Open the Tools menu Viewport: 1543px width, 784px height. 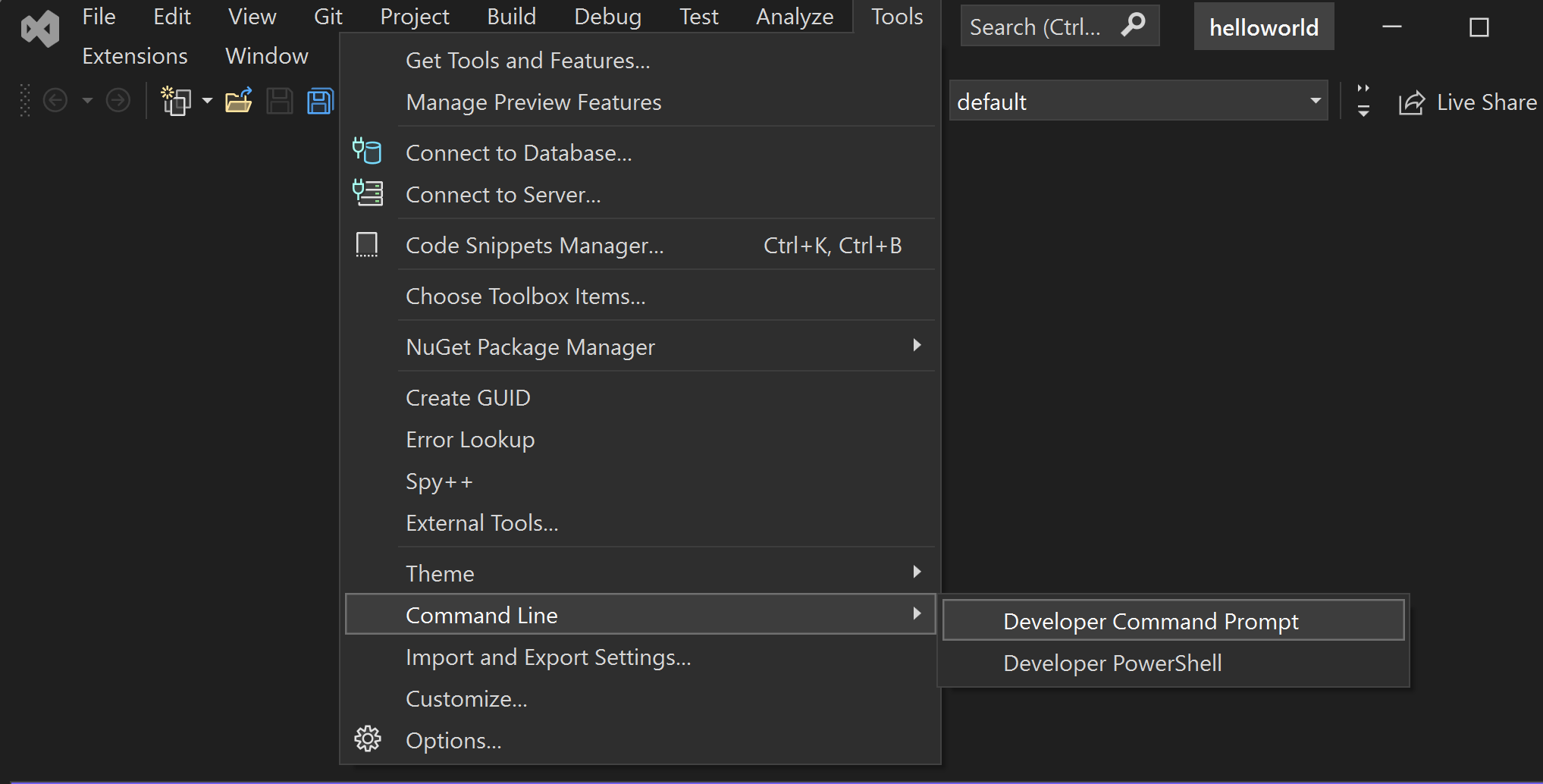pos(895,16)
